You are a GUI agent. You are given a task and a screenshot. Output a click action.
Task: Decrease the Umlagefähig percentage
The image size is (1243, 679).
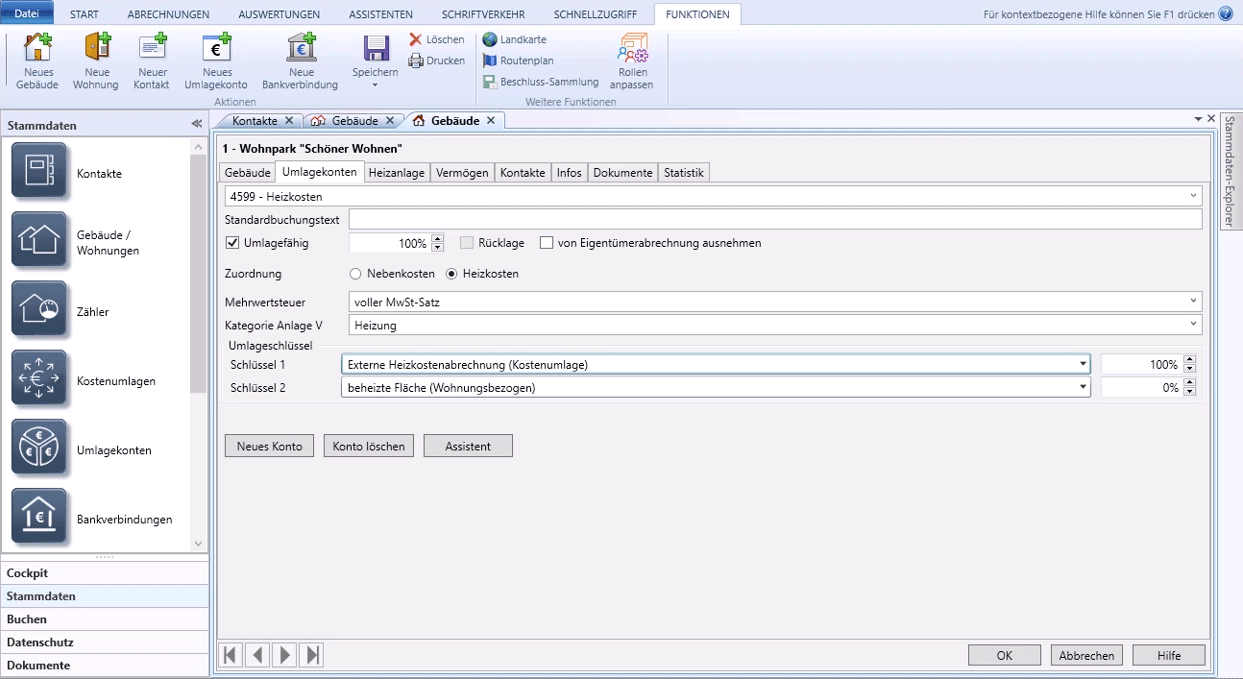[x=437, y=247]
